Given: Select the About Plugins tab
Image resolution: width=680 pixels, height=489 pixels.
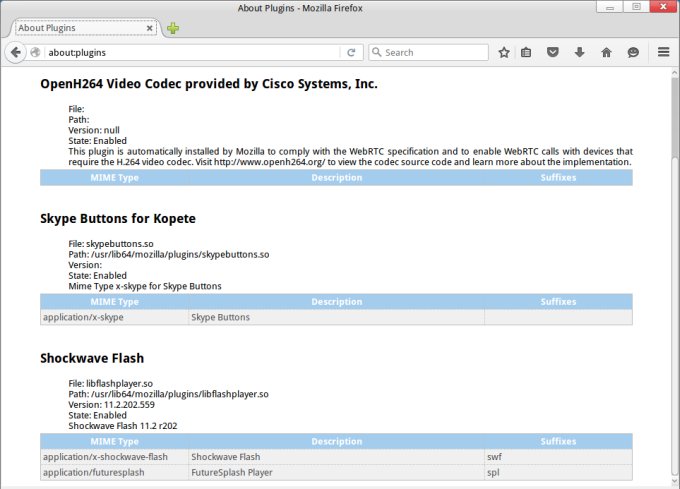Looking at the screenshot, I should pyautogui.click(x=85, y=28).
